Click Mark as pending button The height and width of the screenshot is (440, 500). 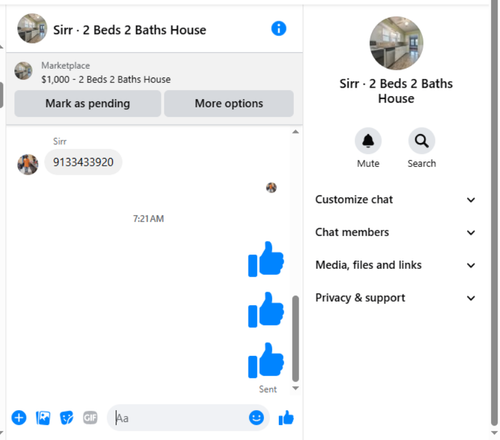[88, 103]
